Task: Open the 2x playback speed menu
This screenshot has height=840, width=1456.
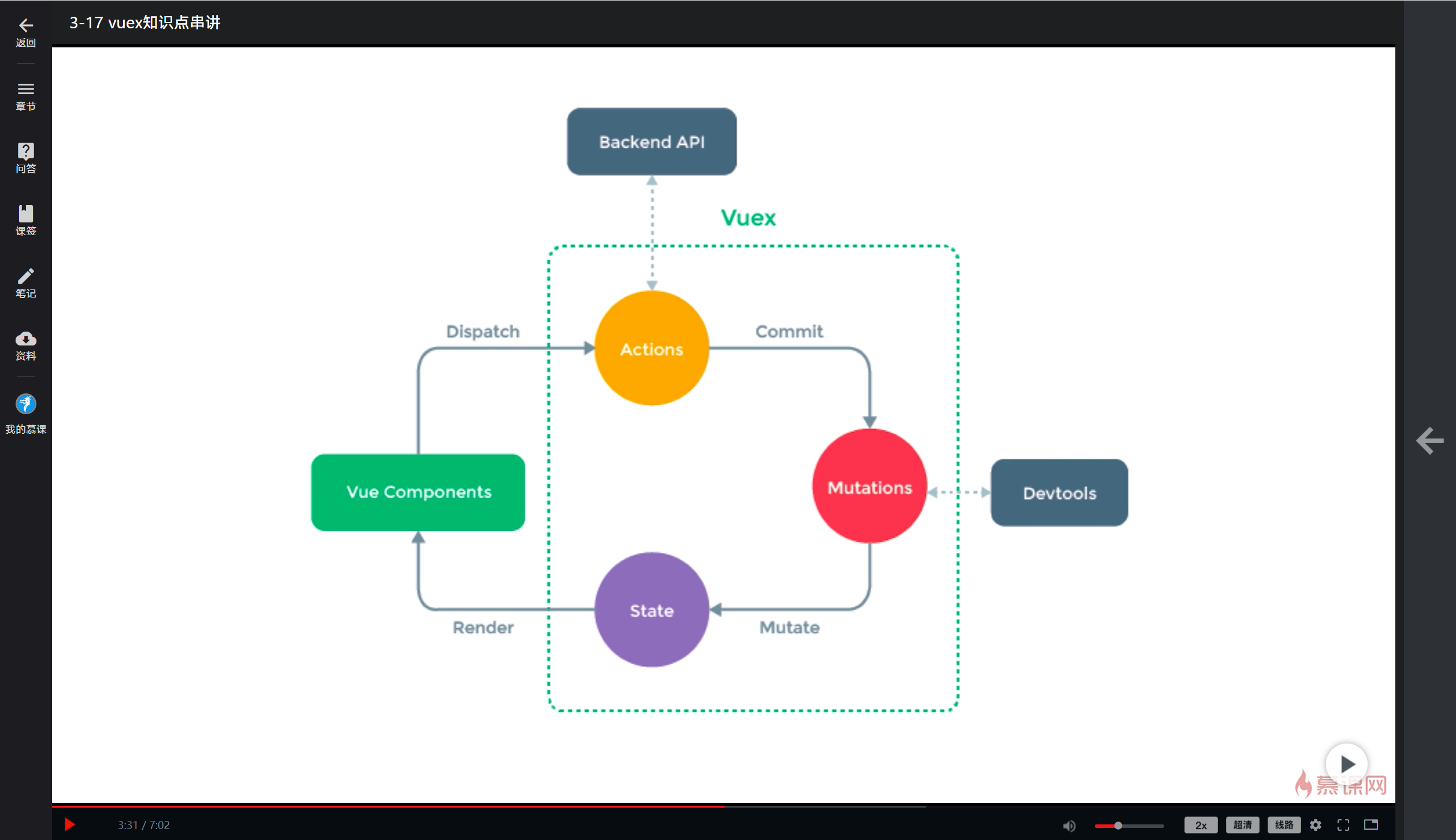Action: click(x=1201, y=825)
